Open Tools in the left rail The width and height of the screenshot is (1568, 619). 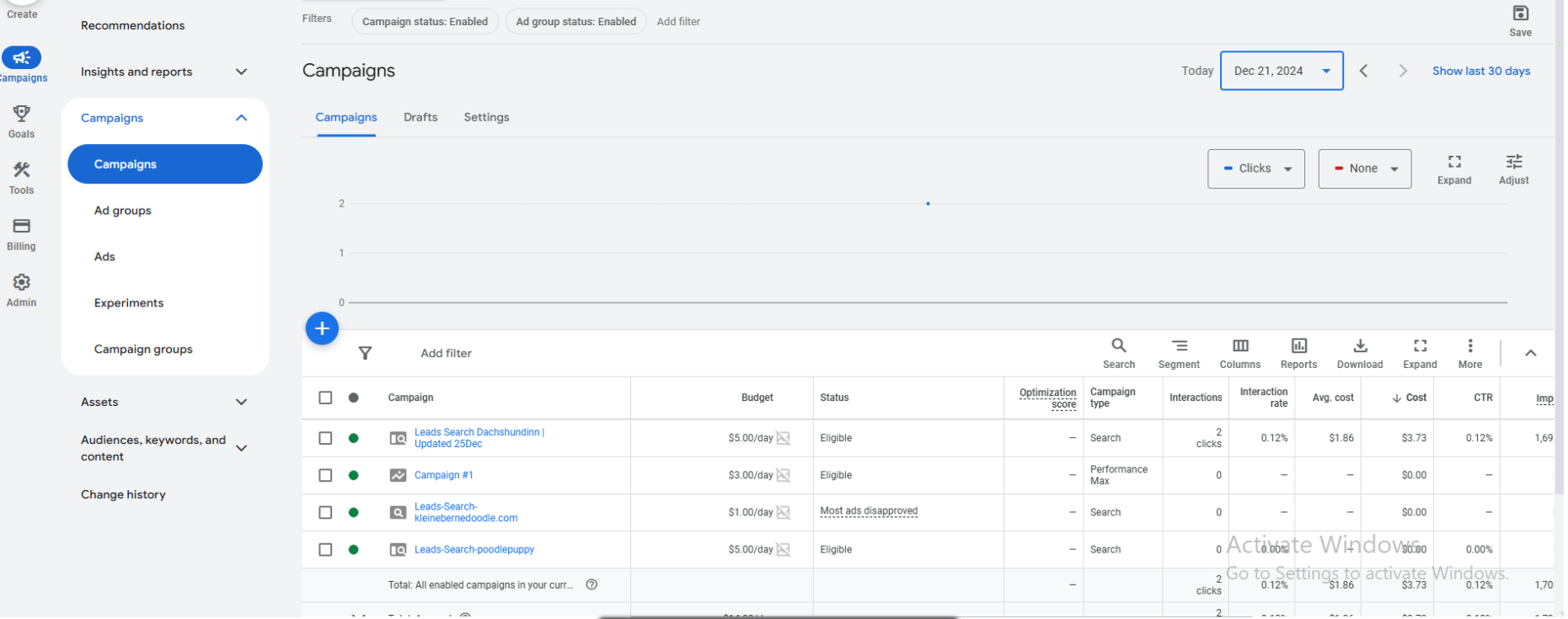(22, 170)
